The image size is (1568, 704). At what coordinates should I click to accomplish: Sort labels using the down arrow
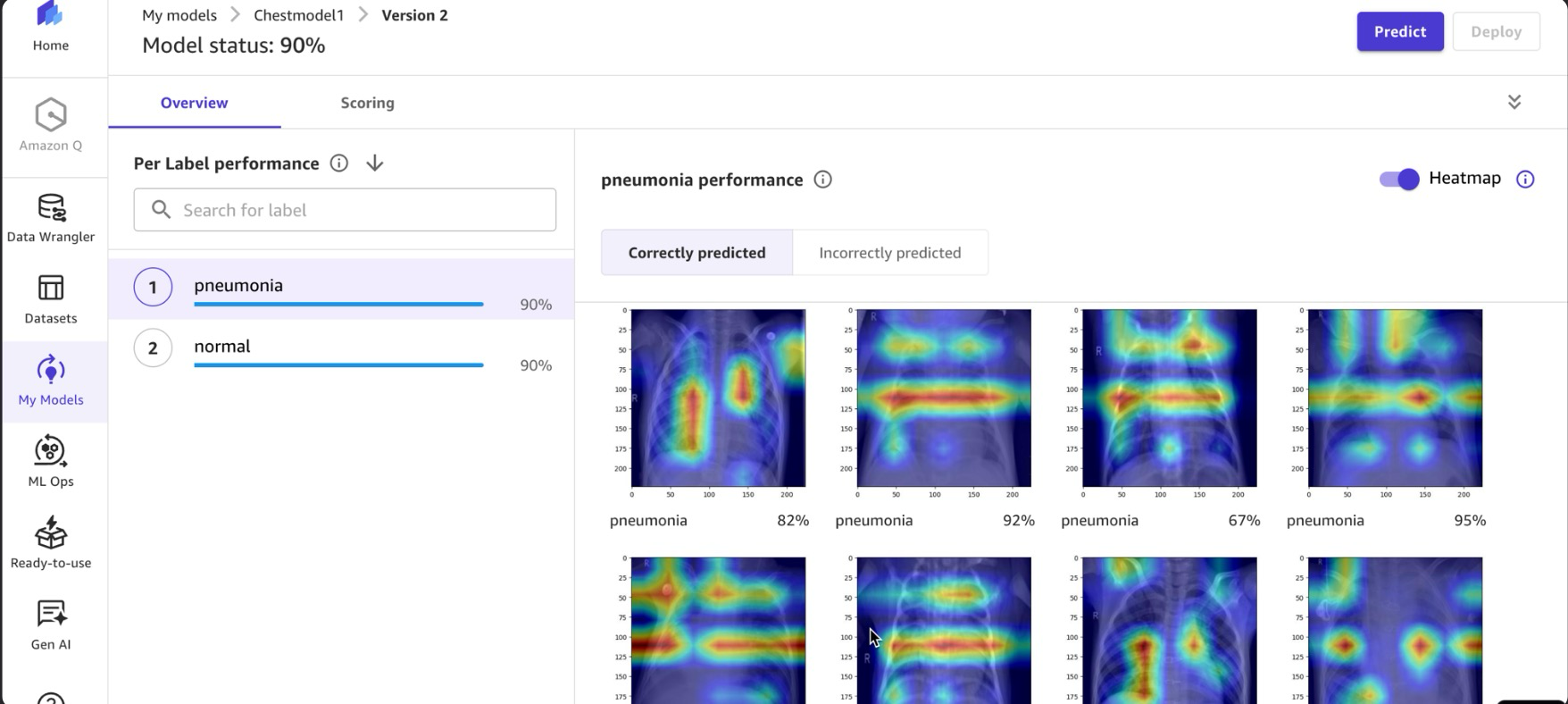pos(375,163)
